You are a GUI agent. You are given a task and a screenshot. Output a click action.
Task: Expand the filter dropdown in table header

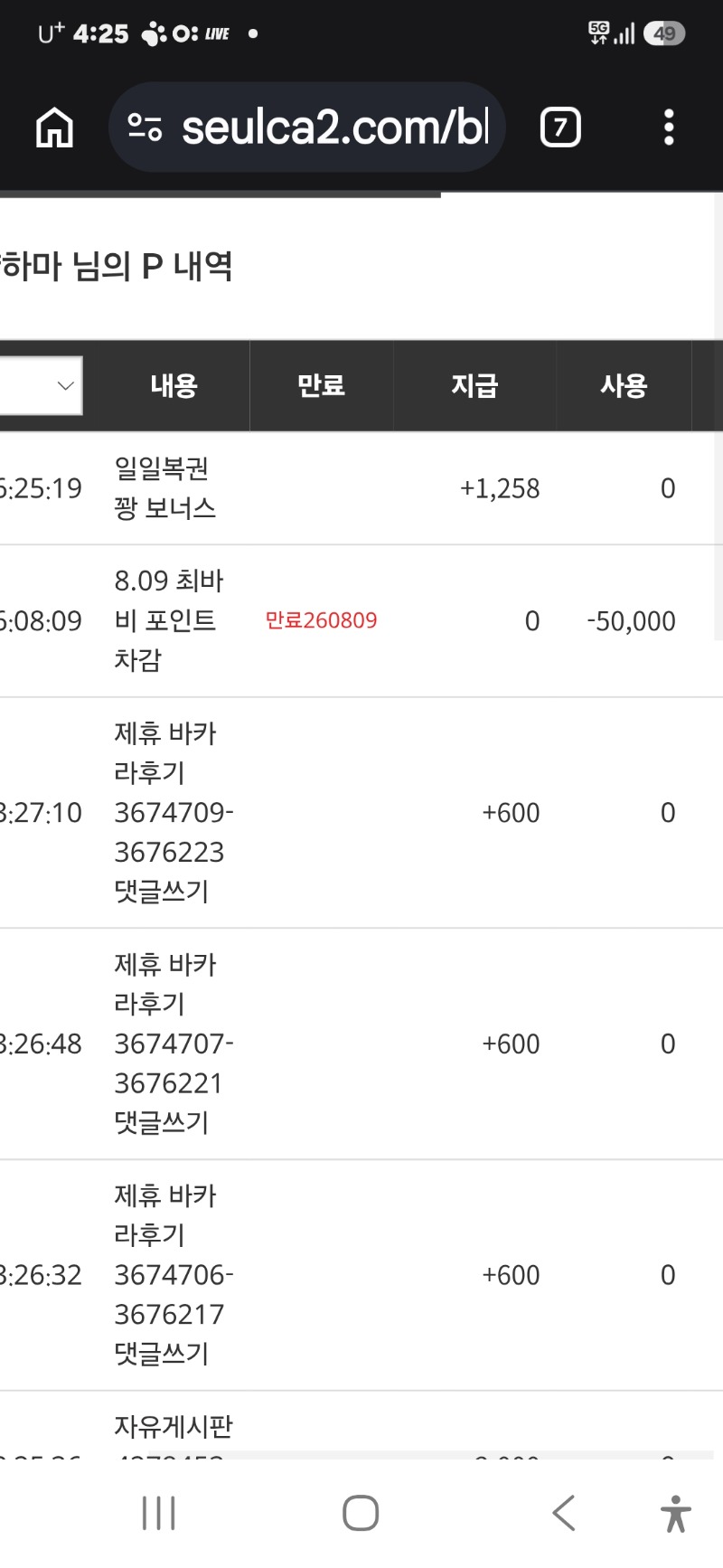[41, 386]
